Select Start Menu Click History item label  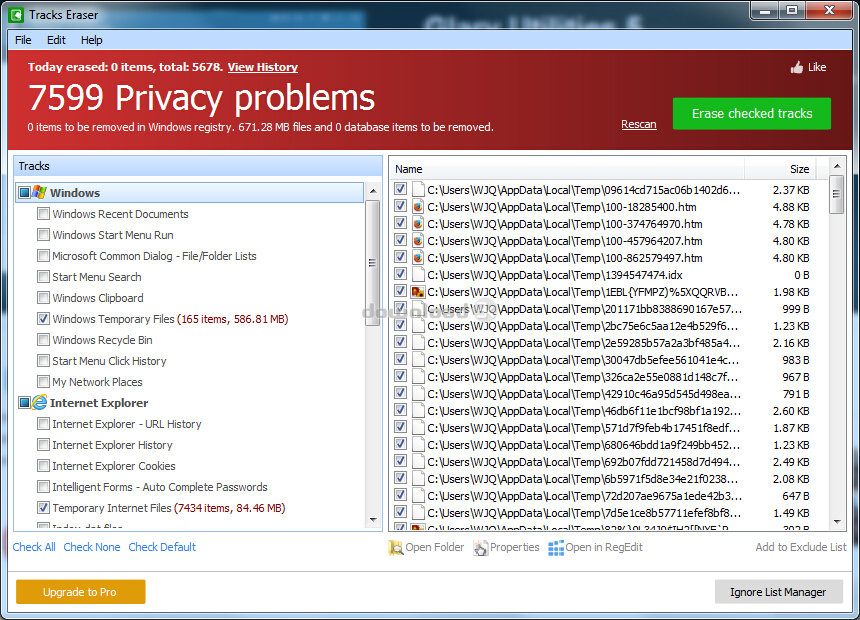point(109,360)
